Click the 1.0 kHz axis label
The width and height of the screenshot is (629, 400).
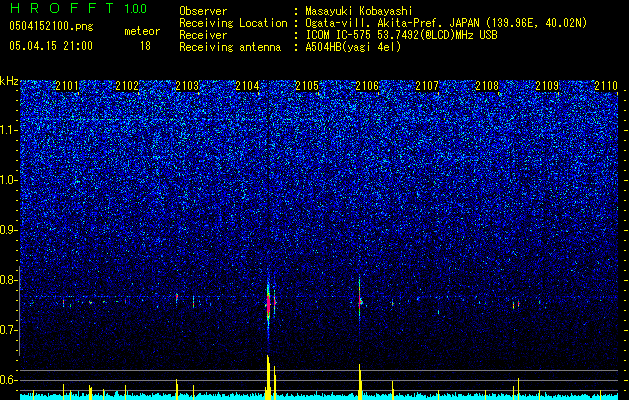tap(8, 180)
